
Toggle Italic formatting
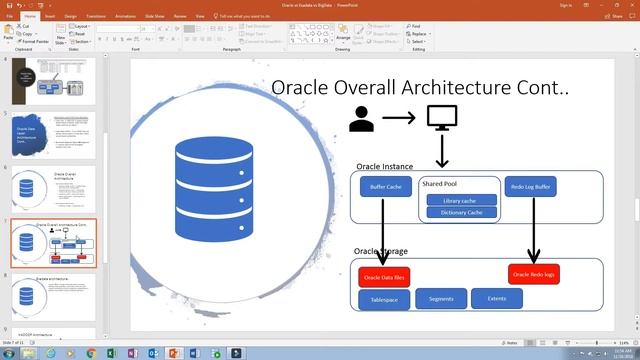[107, 39]
